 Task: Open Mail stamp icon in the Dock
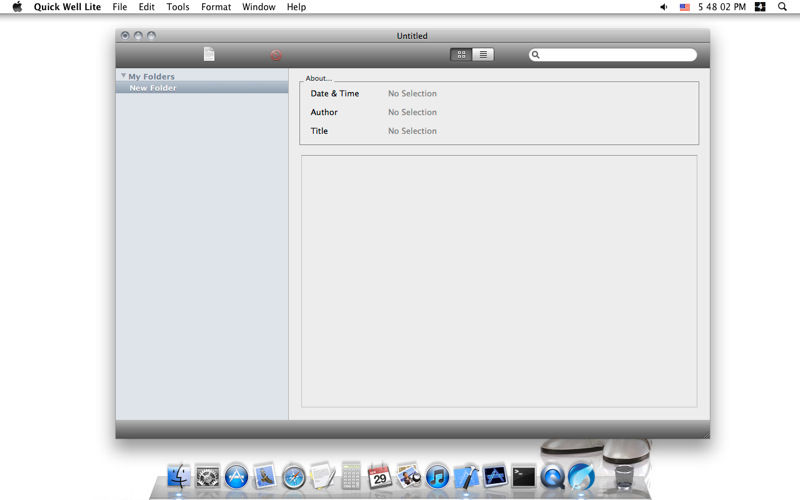click(x=265, y=476)
